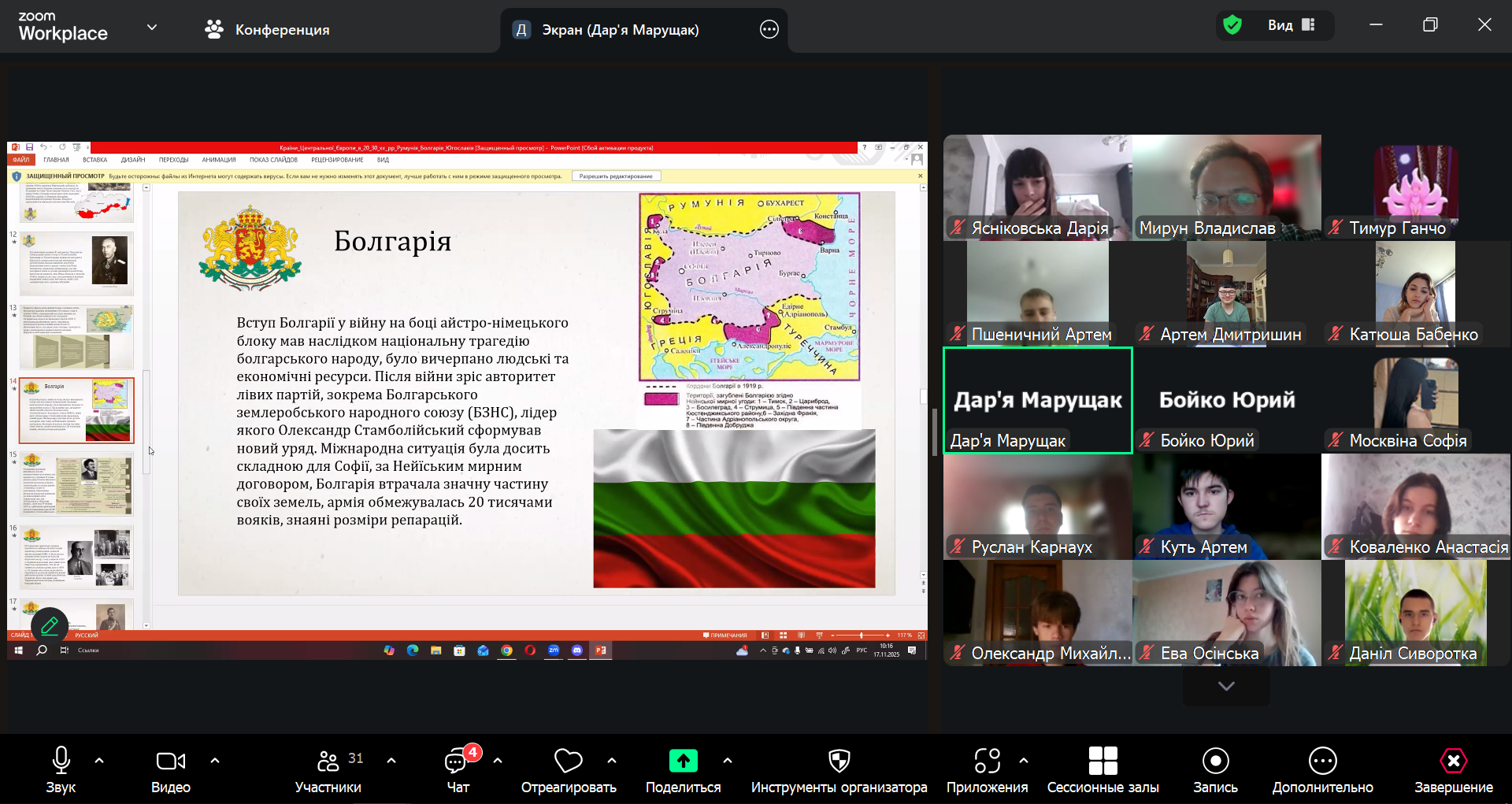Click the Завершение end meeting button
This screenshot has height=804, width=1512.
click(x=1453, y=761)
